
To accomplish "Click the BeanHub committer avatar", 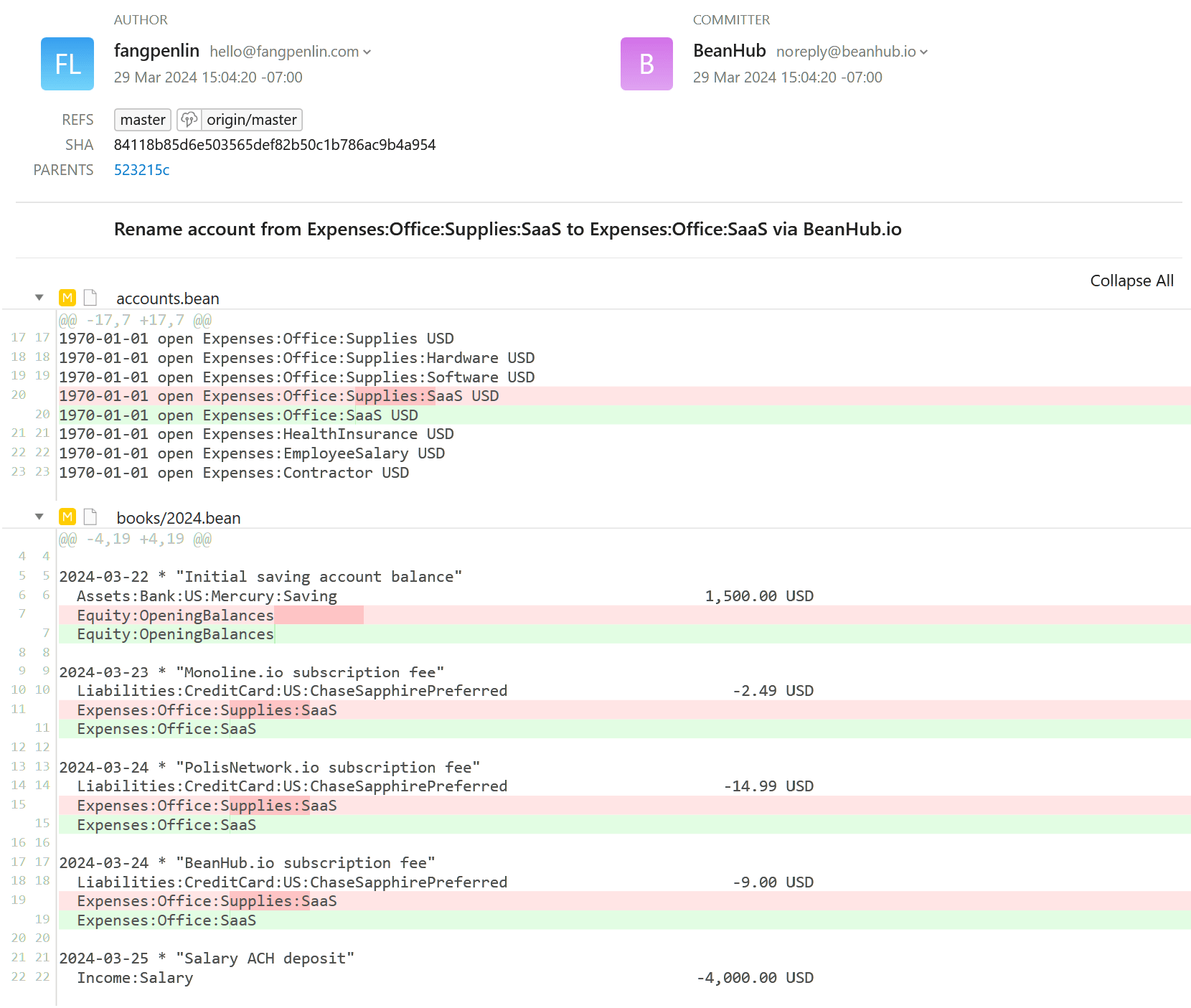I will pyautogui.click(x=646, y=64).
